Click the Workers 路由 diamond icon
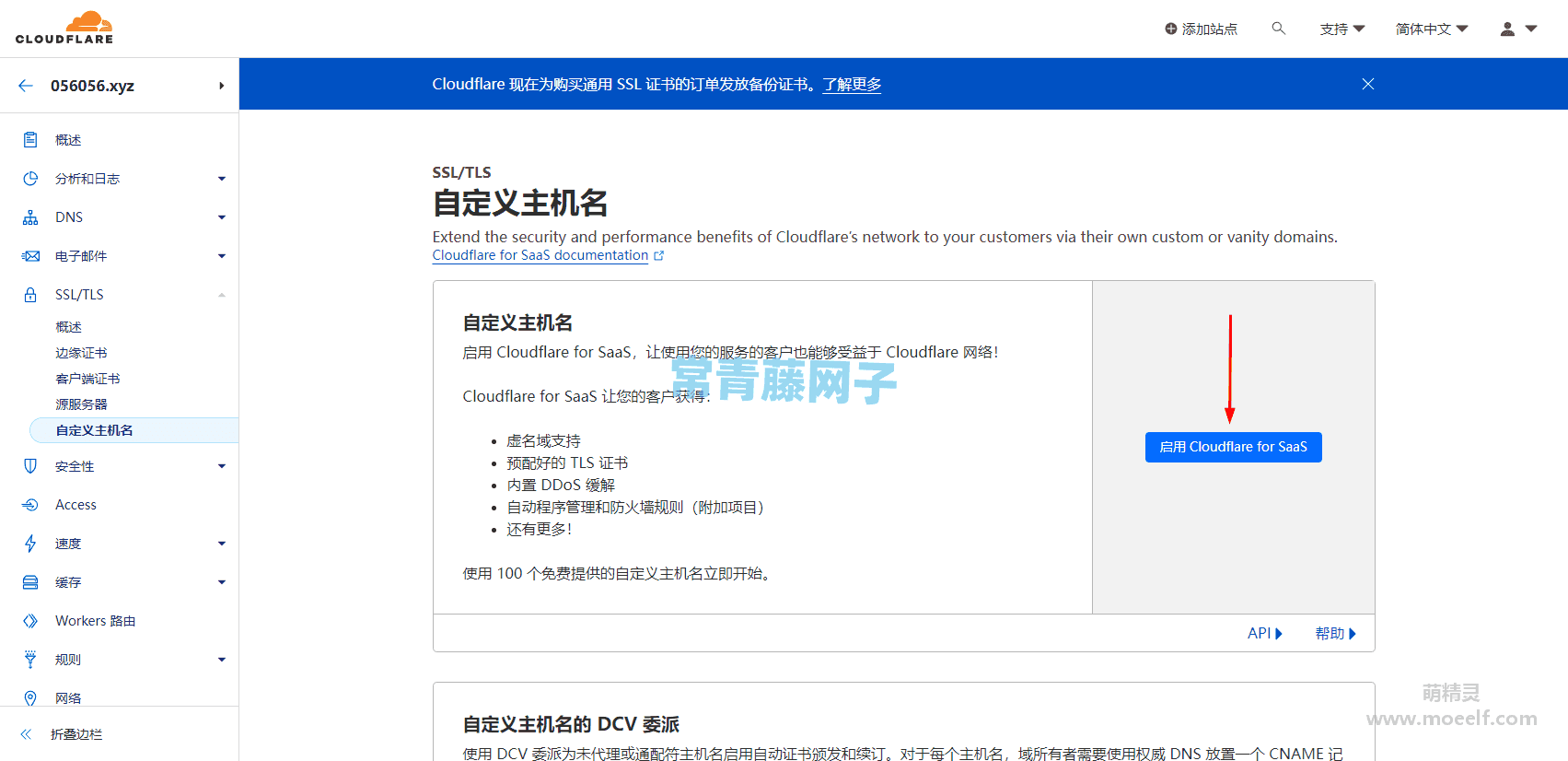Viewport: 1568px width, 761px height. (30, 621)
